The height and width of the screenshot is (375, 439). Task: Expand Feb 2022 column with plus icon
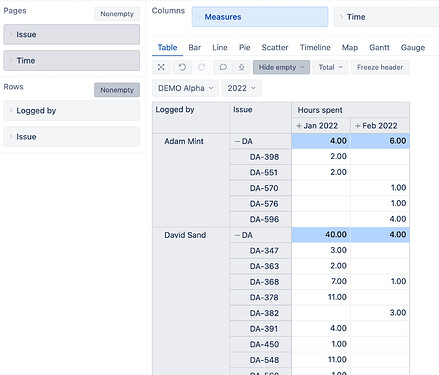pos(358,126)
